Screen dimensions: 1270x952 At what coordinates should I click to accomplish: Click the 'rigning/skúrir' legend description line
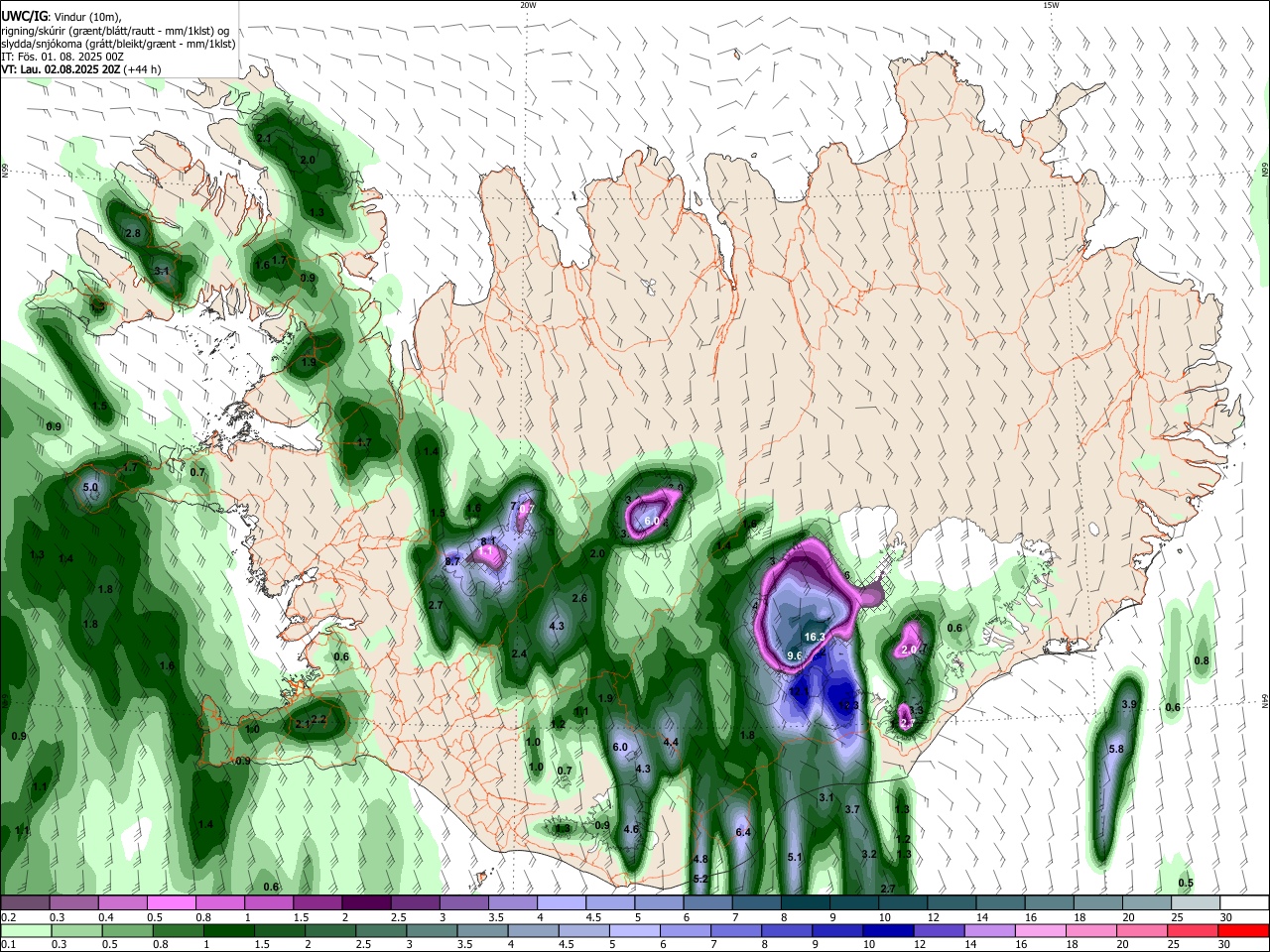tap(115, 31)
